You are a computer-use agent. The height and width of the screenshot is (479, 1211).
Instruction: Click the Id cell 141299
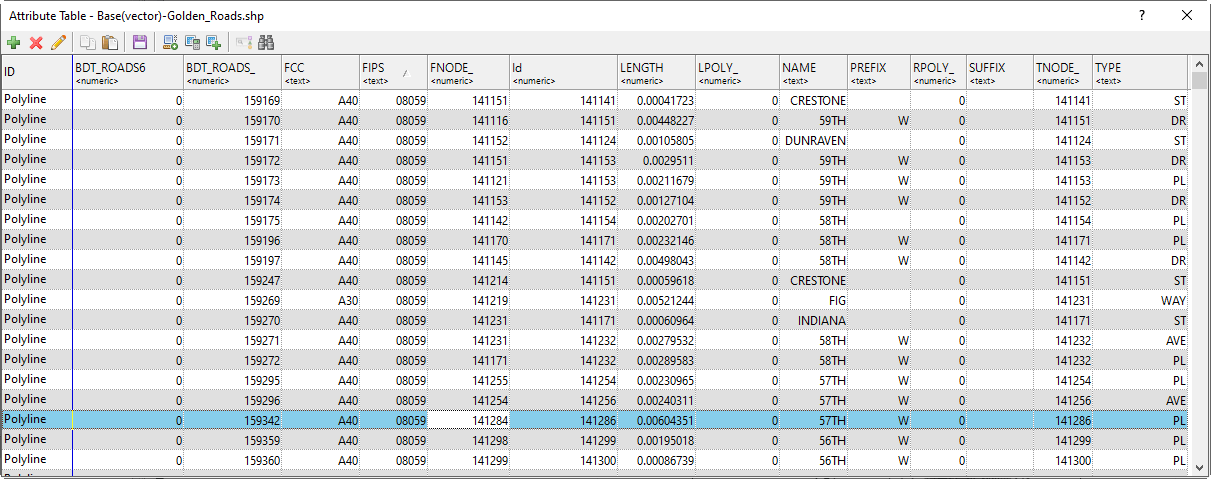tap(563, 440)
